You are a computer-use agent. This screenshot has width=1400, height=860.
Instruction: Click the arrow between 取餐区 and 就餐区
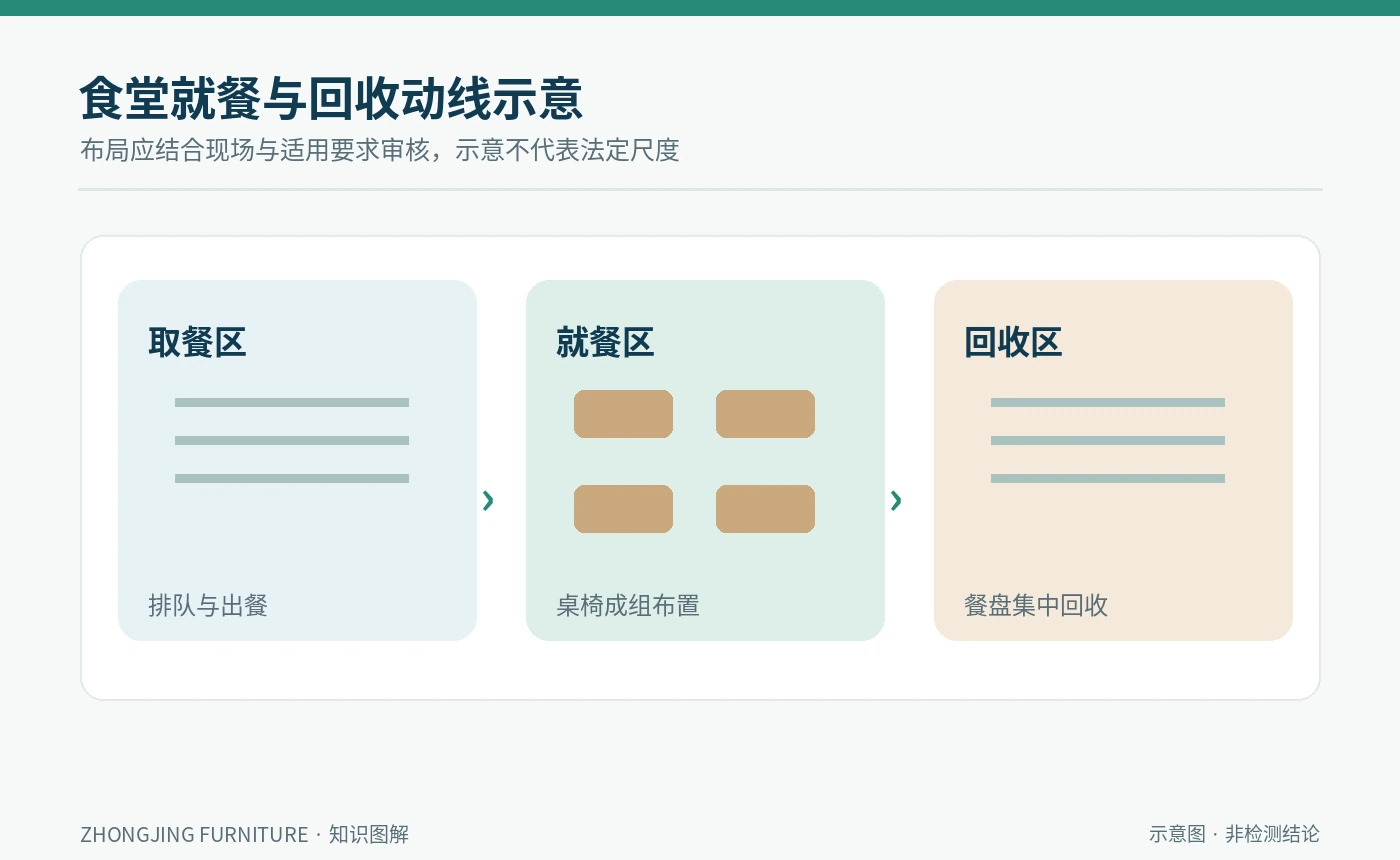click(488, 500)
